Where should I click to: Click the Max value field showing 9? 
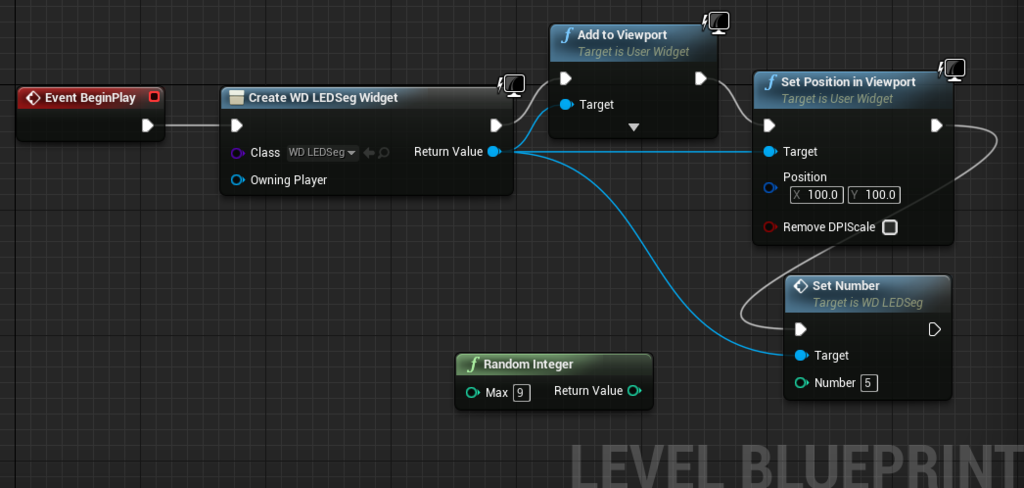(x=521, y=393)
